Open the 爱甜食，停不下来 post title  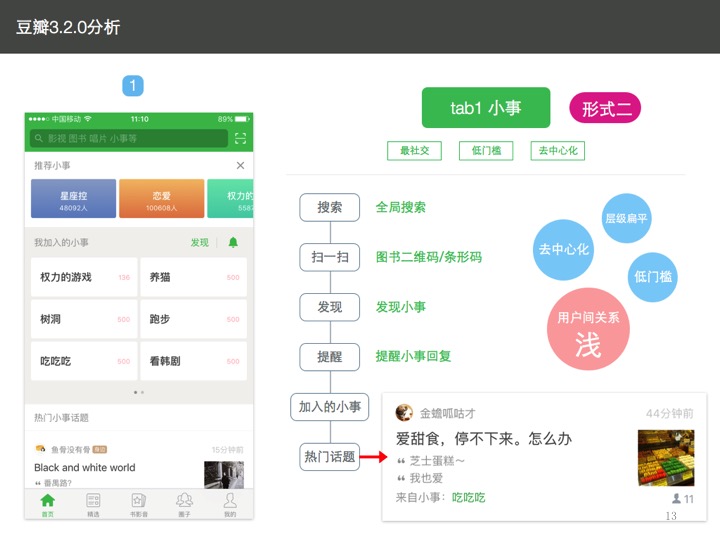click(x=484, y=439)
